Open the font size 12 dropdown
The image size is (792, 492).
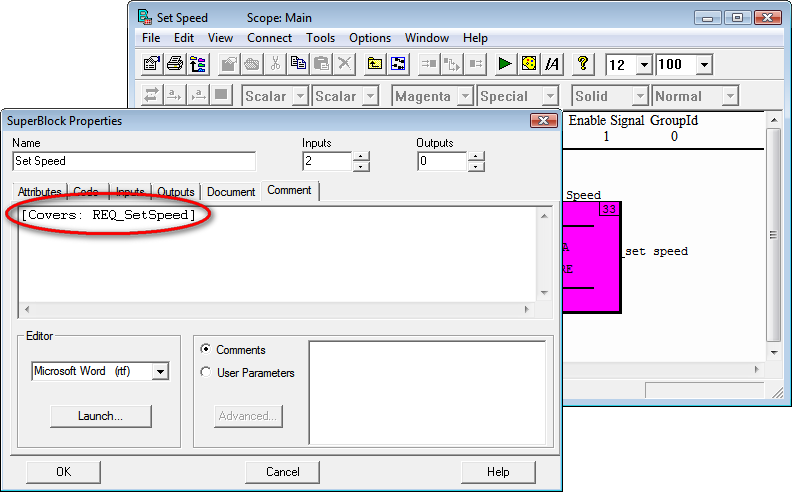pyautogui.click(x=643, y=65)
